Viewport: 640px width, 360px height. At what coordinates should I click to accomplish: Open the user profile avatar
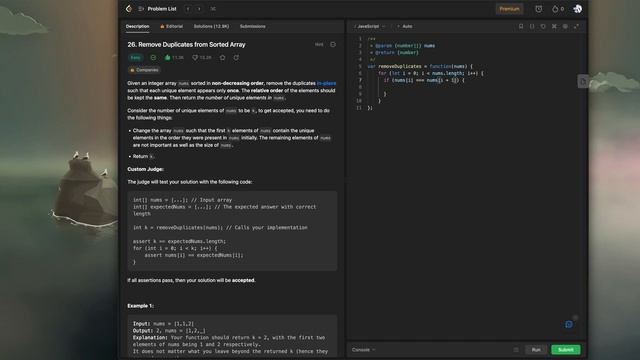577,9
